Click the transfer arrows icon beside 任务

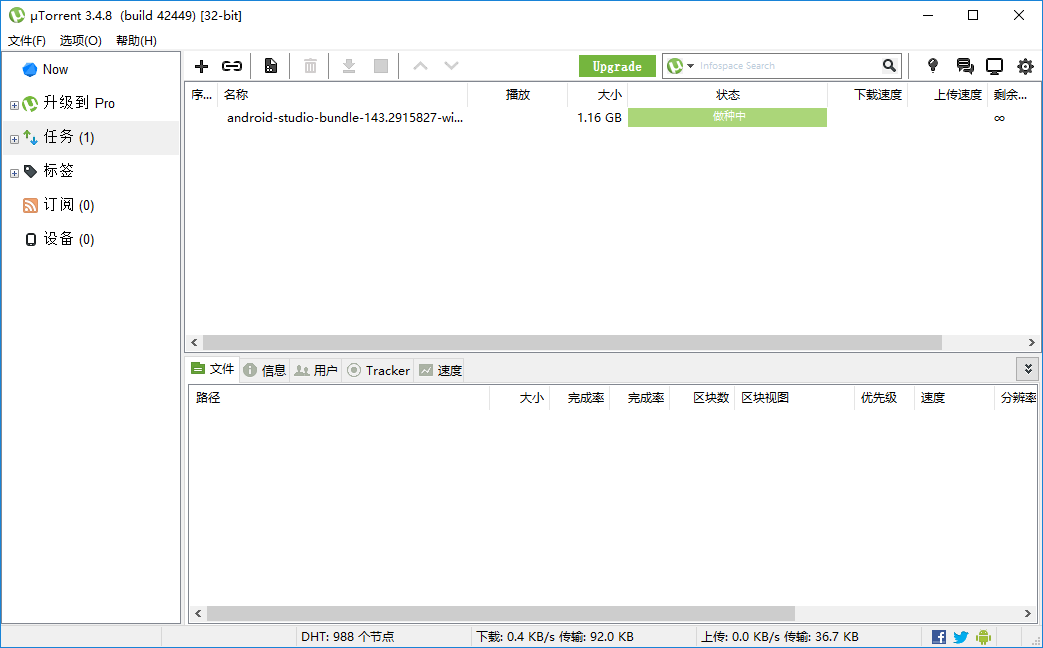click(x=31, y=137)
